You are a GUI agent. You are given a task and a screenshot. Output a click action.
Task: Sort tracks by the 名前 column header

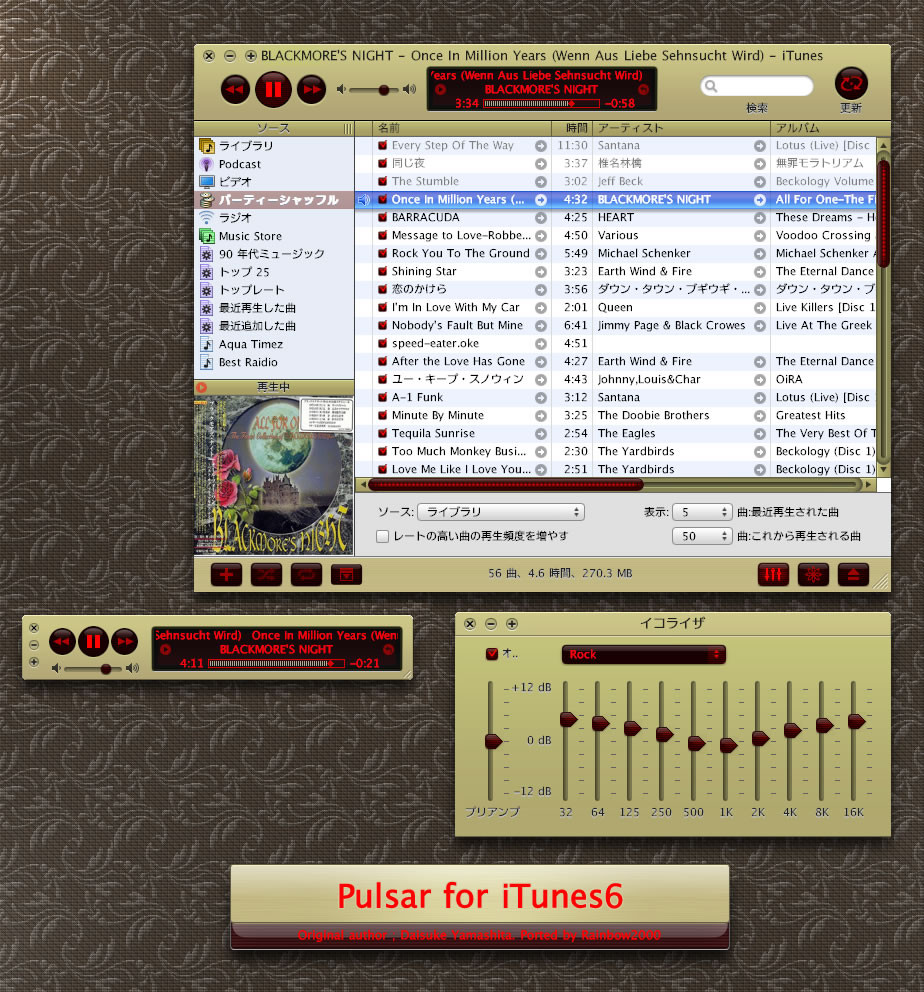click(462, 128)
